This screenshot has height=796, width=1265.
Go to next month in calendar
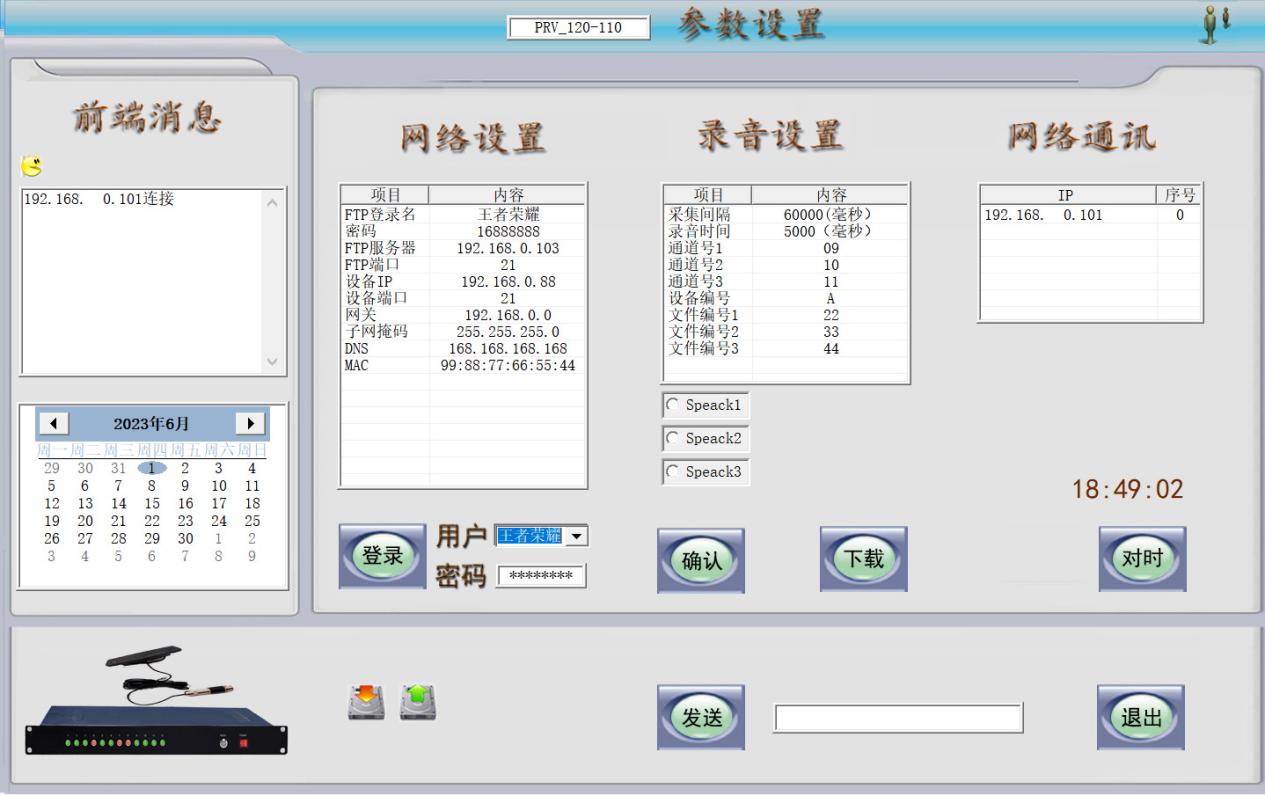tap(251, 423)
